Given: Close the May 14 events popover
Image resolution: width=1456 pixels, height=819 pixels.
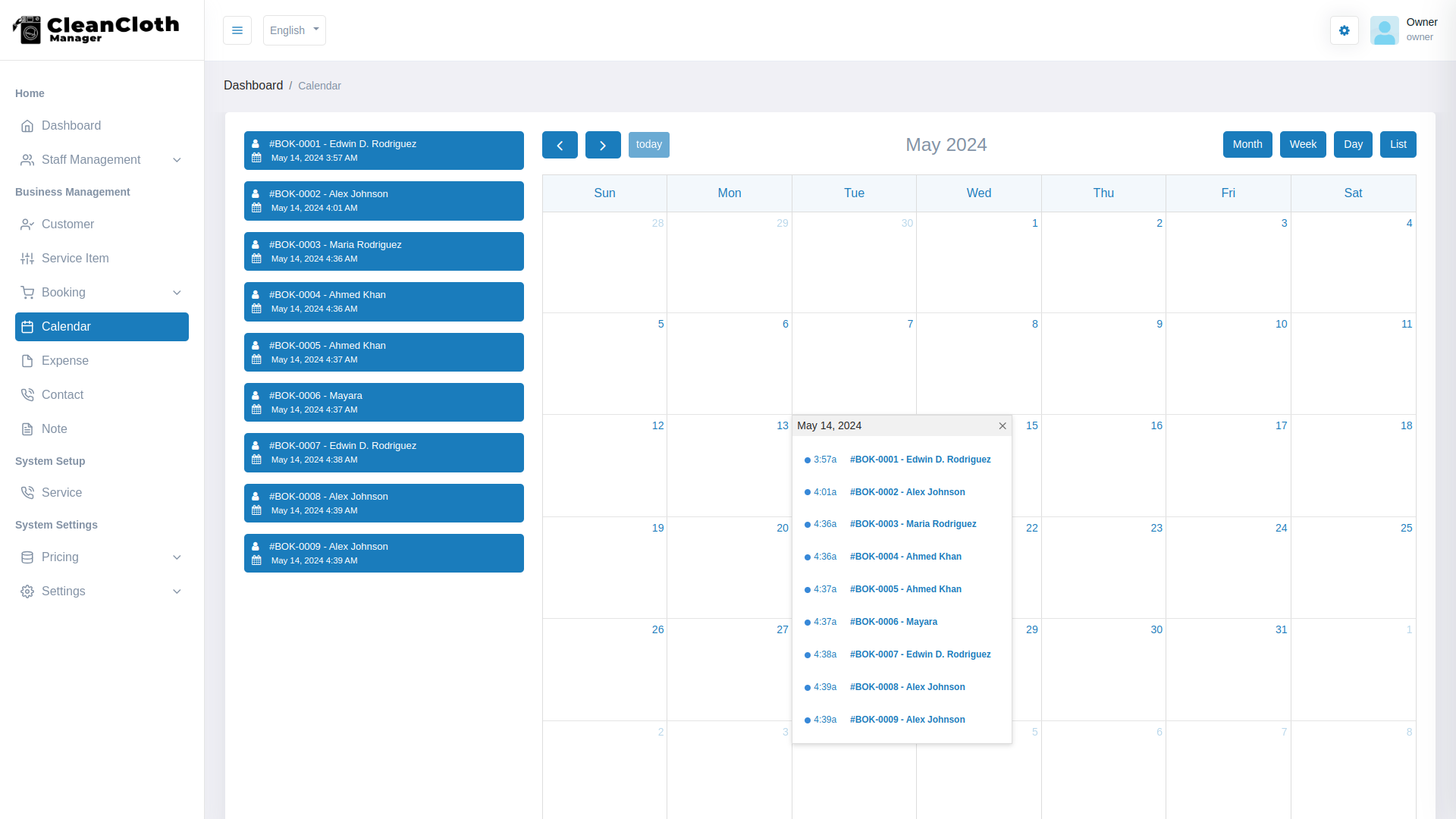Looking at the screenshot, I should [1003, 426].
